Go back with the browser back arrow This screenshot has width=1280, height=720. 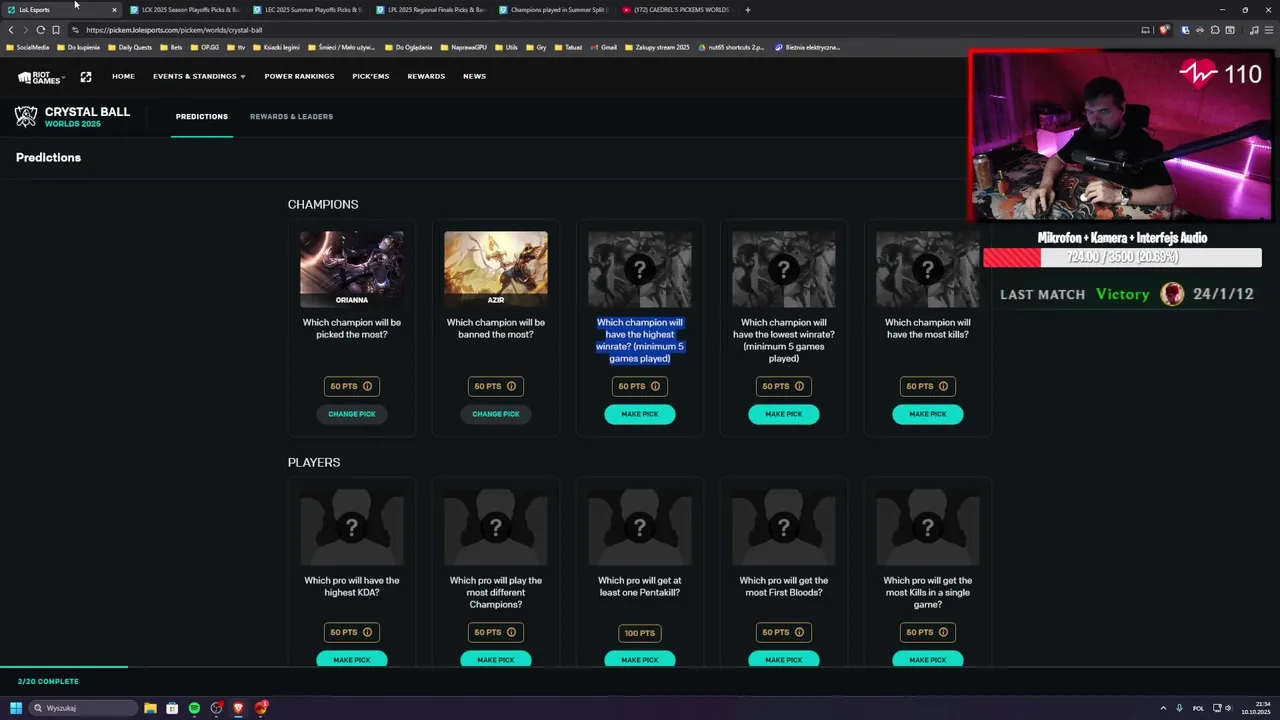11,30
